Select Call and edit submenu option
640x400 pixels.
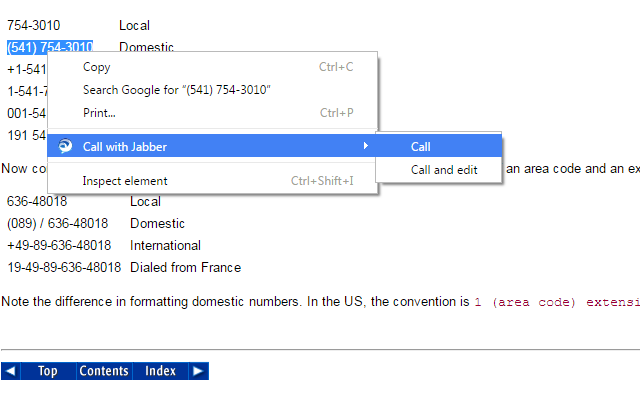tap(444, 170)
